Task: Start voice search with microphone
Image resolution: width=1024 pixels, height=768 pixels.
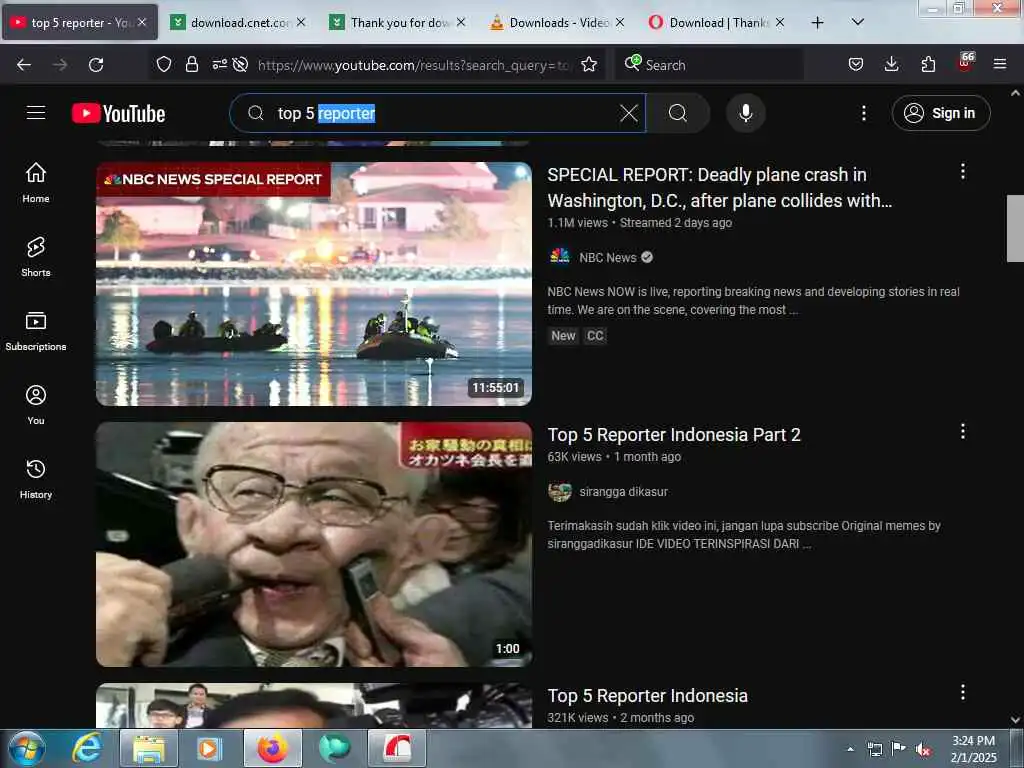Action: tap(746, 113)
